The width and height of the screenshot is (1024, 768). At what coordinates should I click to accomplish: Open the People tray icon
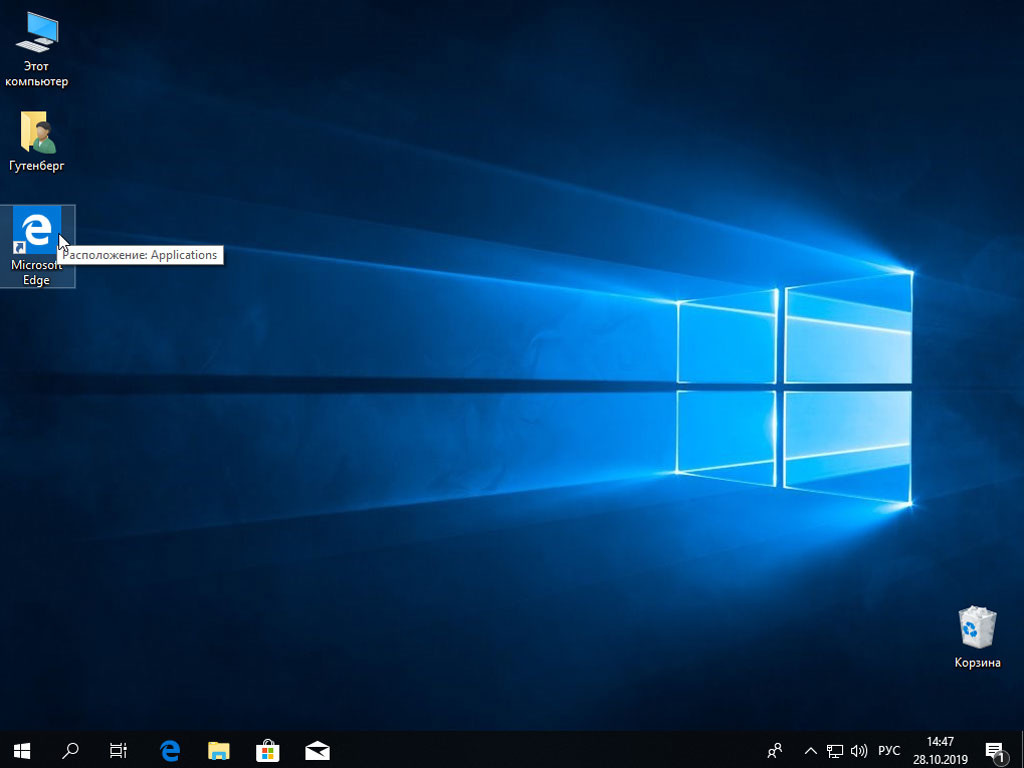tap(775, 750)
